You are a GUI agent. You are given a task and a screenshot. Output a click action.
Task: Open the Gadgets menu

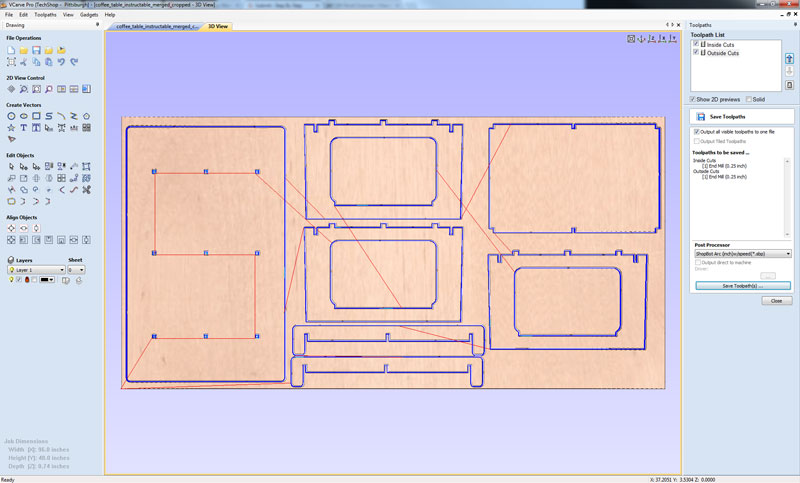coord(89,15)
